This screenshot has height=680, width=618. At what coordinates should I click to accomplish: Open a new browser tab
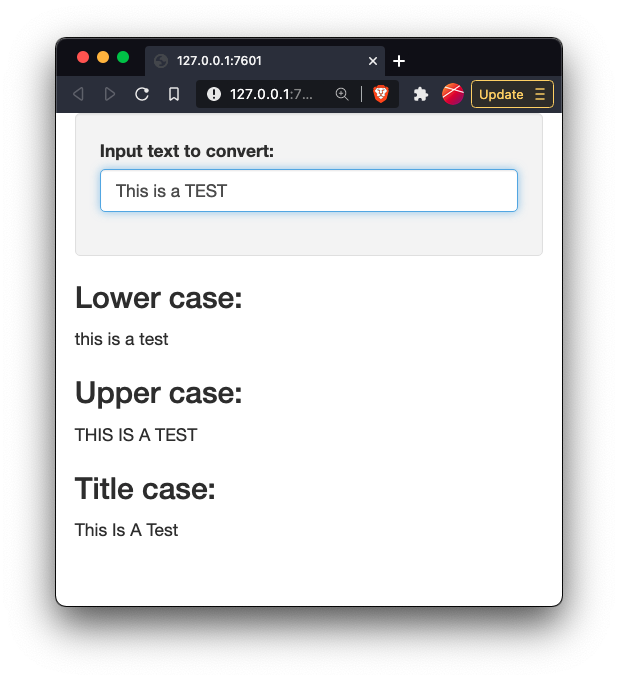[399, 61]
